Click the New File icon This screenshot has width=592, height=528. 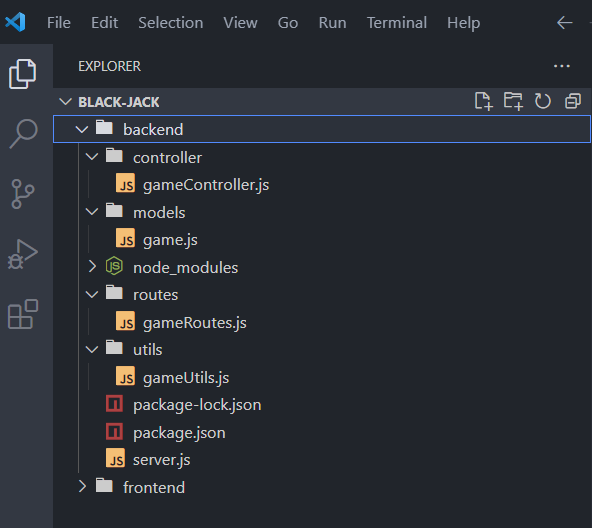tap(483, 101)
